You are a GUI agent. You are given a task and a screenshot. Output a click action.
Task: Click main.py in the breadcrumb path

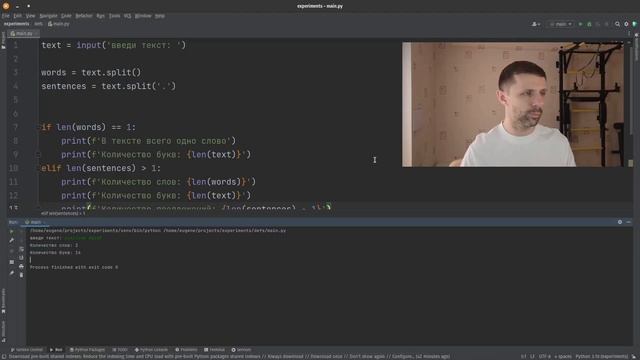click(x=59, y=24)
